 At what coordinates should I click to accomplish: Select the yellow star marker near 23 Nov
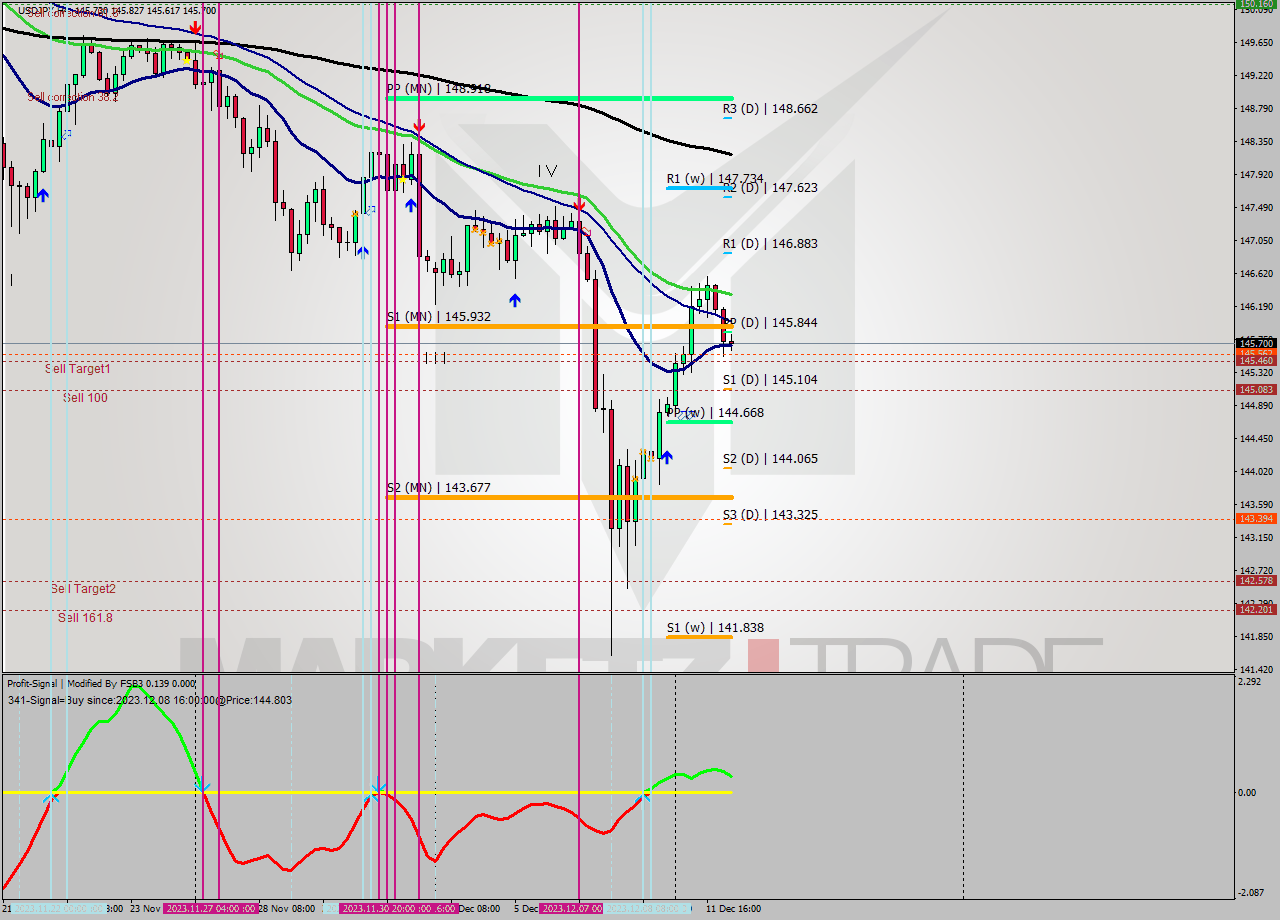pos(186,60)
